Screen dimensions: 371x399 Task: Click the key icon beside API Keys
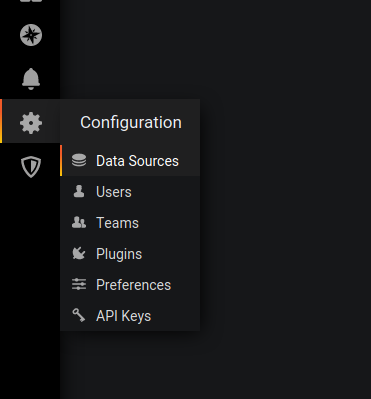[79, 315]
